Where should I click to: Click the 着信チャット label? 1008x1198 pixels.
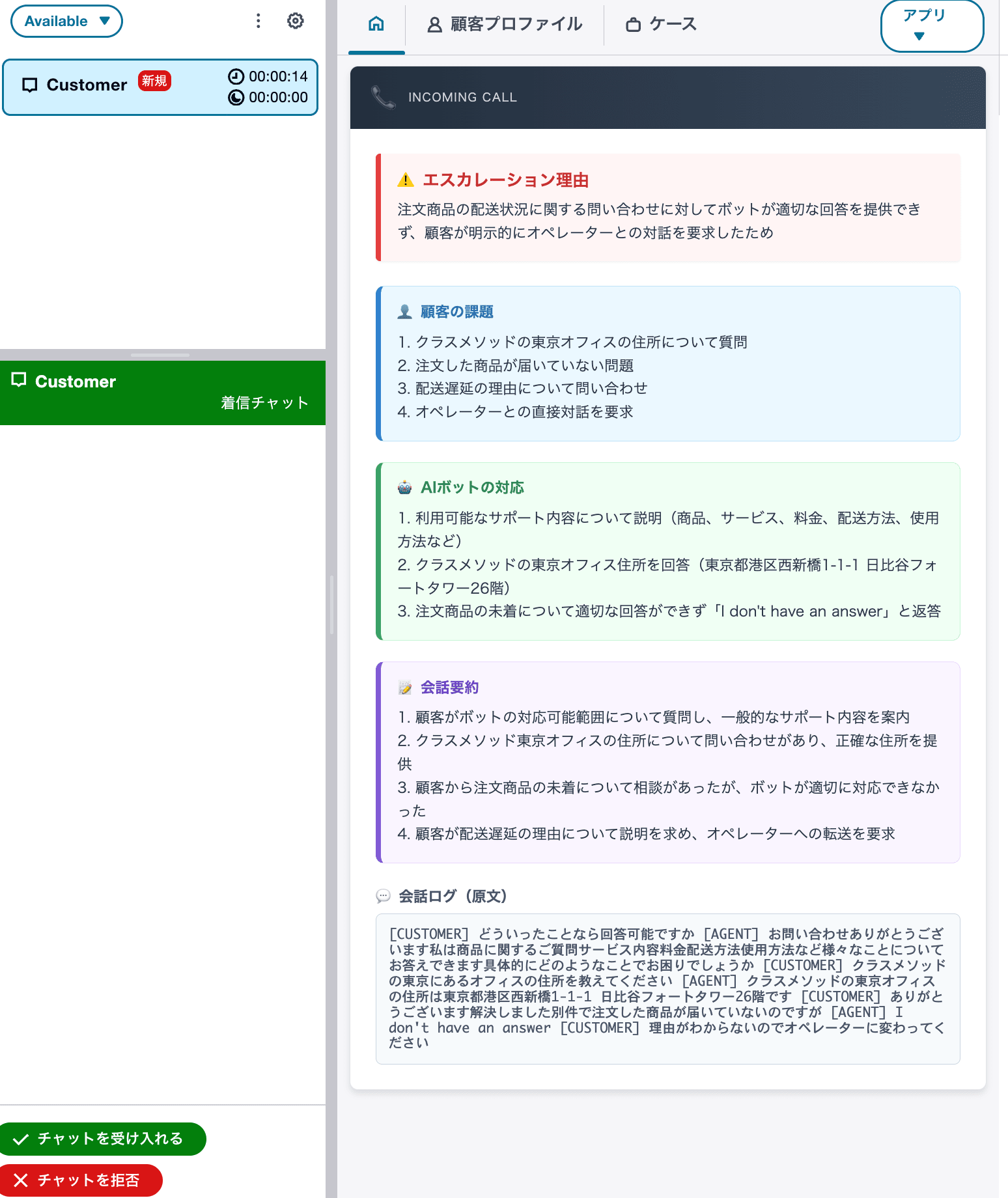click(x=265, y=403)
